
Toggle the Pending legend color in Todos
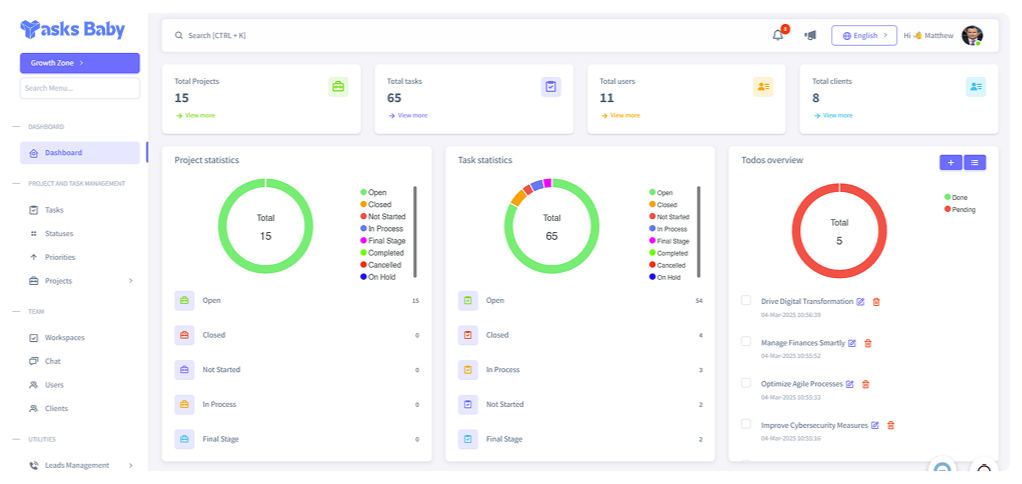pos(948,209)
